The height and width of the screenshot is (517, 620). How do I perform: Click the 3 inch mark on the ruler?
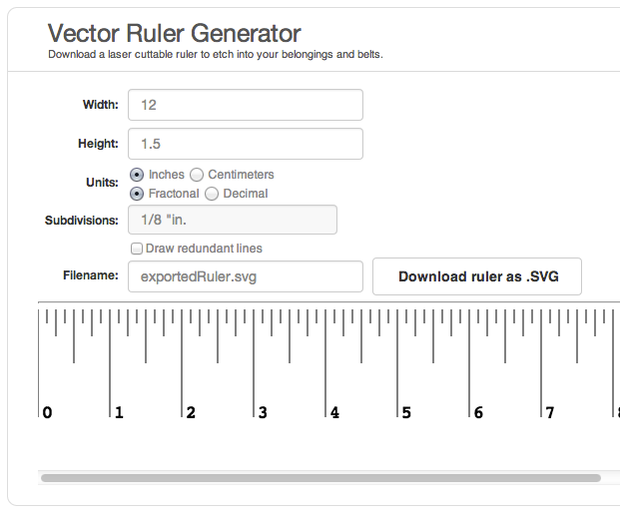click(262, 412)
